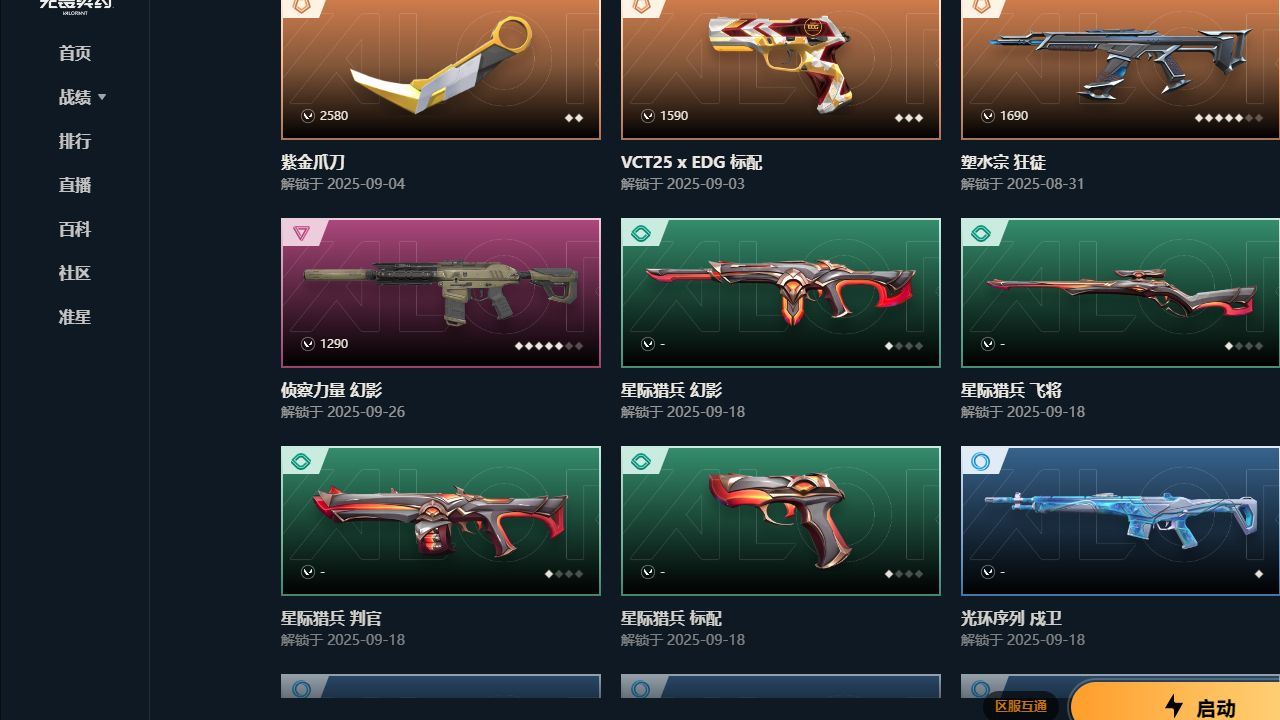Select the VCT25 x EDG 标配 pistol thumbnail
This screenshot has height=720, width=1280.
coord(781,69)
